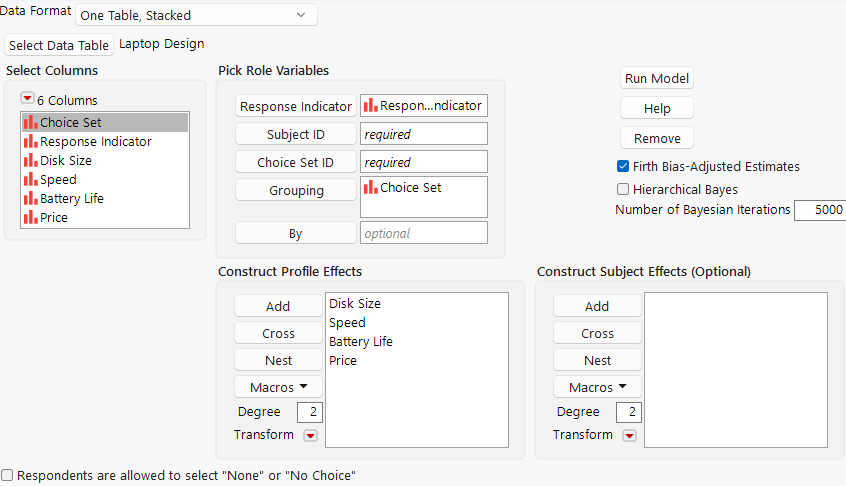Open Transform menu under Subject Effects
Screen dimensions: 846x486
click(629, 435)
